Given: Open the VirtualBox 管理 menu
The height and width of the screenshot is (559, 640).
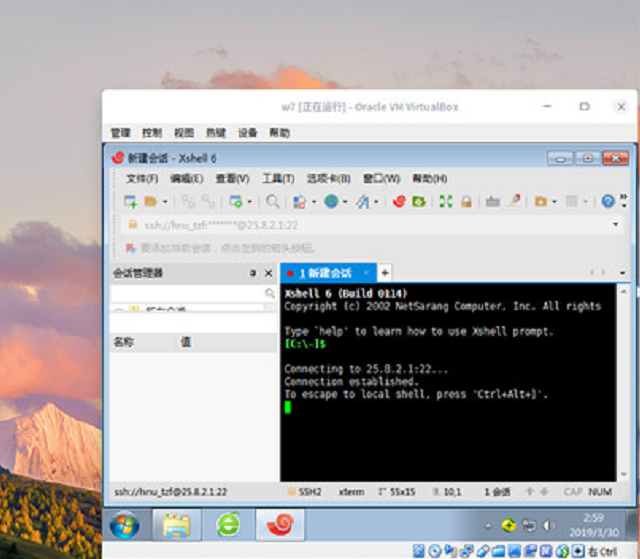Looking at the screenshot, I should [120, 133].
